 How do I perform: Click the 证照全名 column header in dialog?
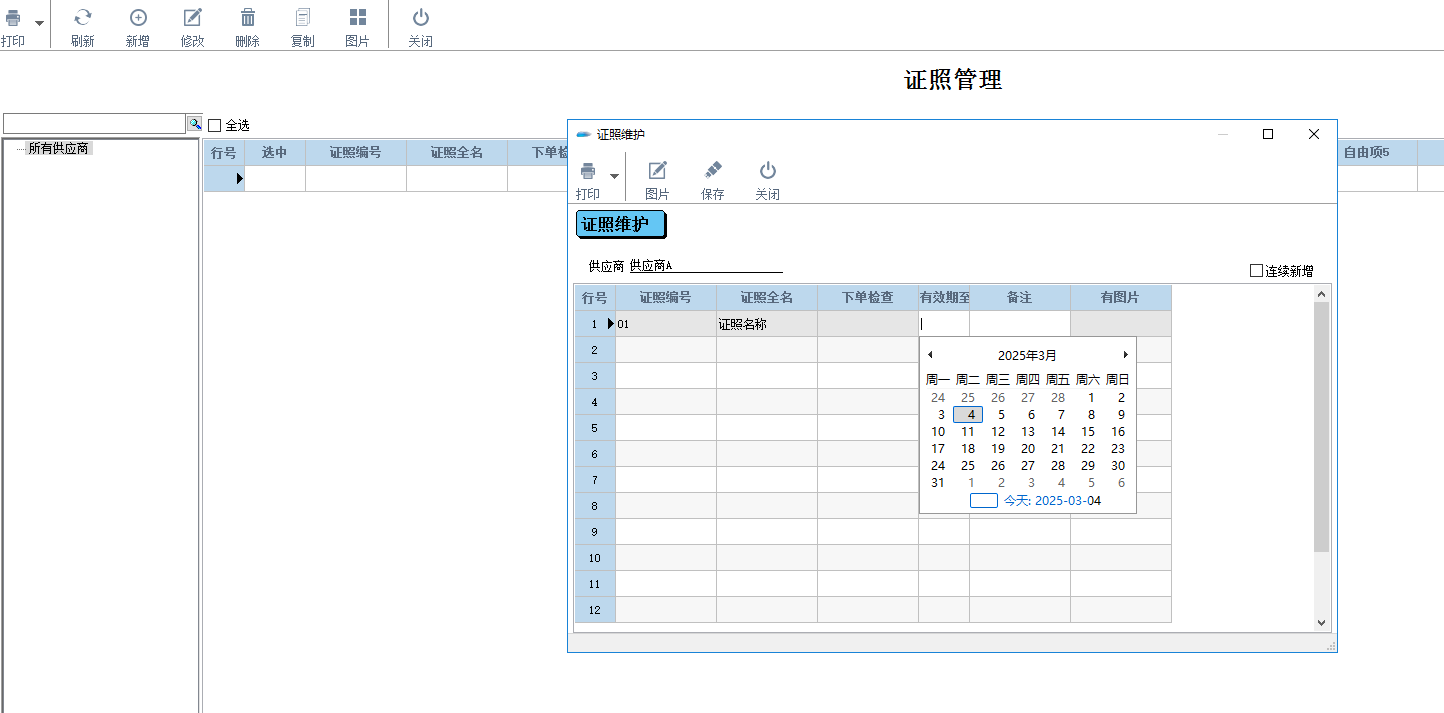coord(766,298)
